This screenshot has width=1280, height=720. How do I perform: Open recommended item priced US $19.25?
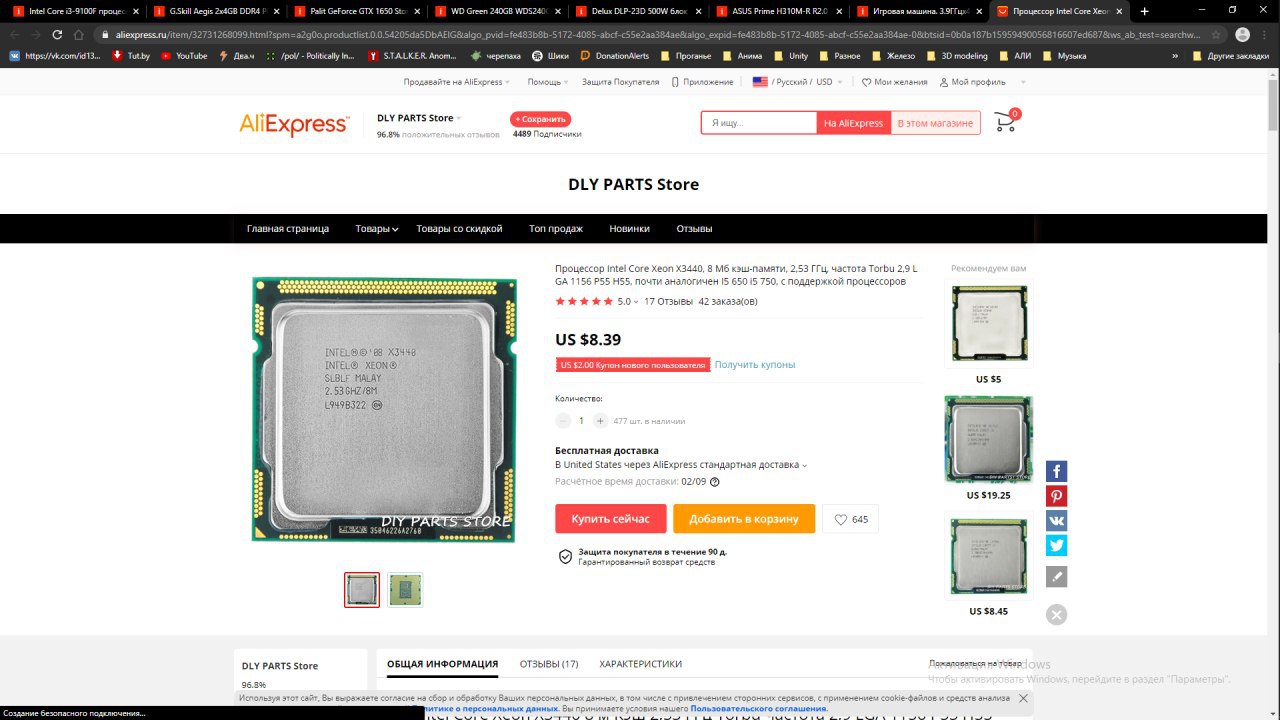pos(988,440)
